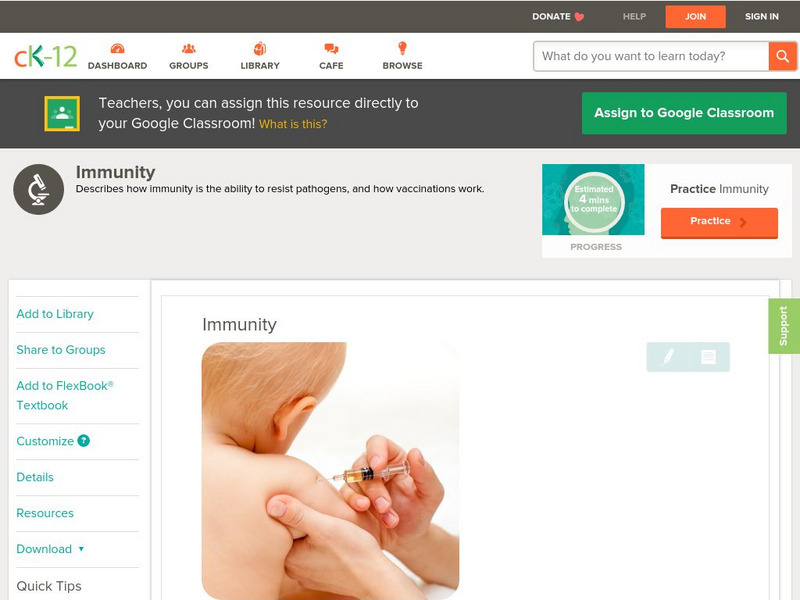Open the Cafe chat bubbles icon

(x=331, y=49)
